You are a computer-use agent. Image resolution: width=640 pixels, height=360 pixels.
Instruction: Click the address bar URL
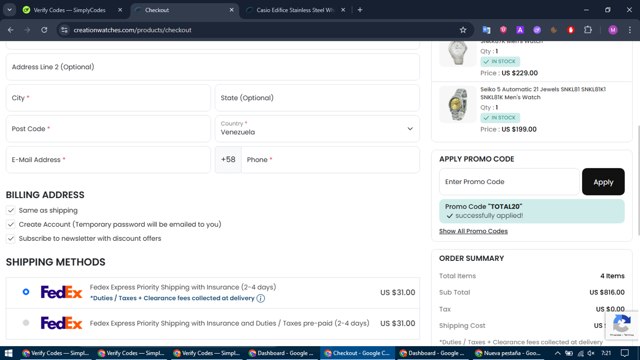[x=132, y=30]
